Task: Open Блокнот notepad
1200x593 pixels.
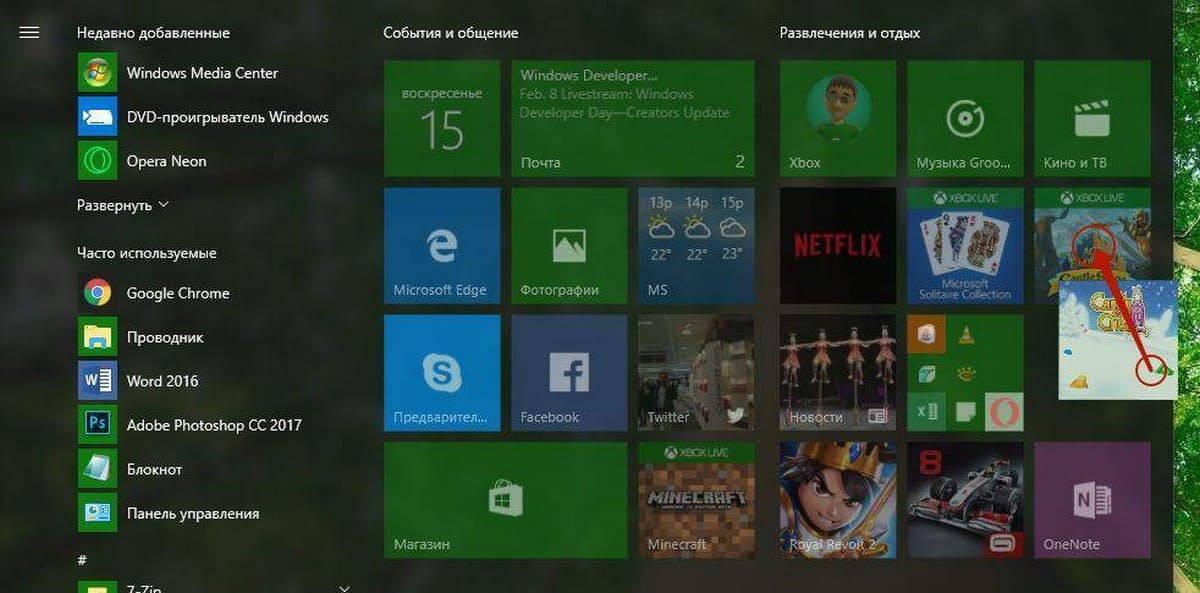Action: tap(130, 469)
